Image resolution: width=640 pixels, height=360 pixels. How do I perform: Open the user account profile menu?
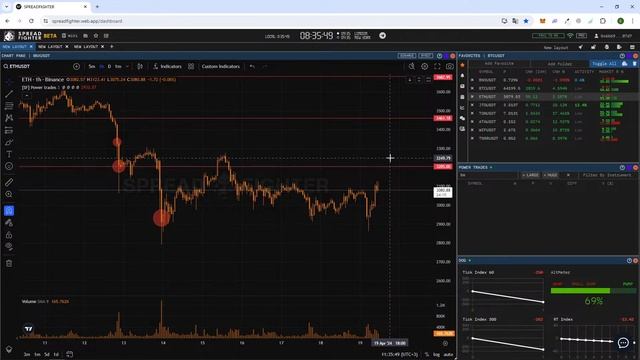tap(613, 36)
